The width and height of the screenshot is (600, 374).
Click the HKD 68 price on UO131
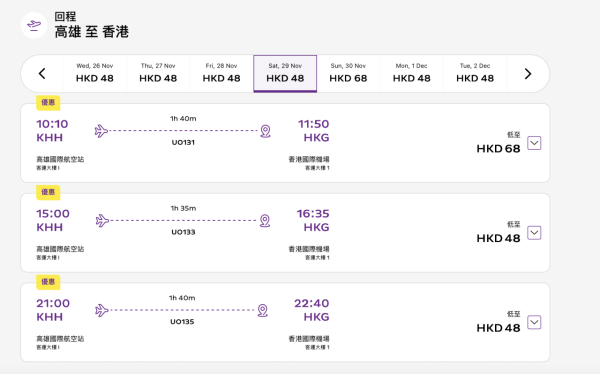click(498, 149)
